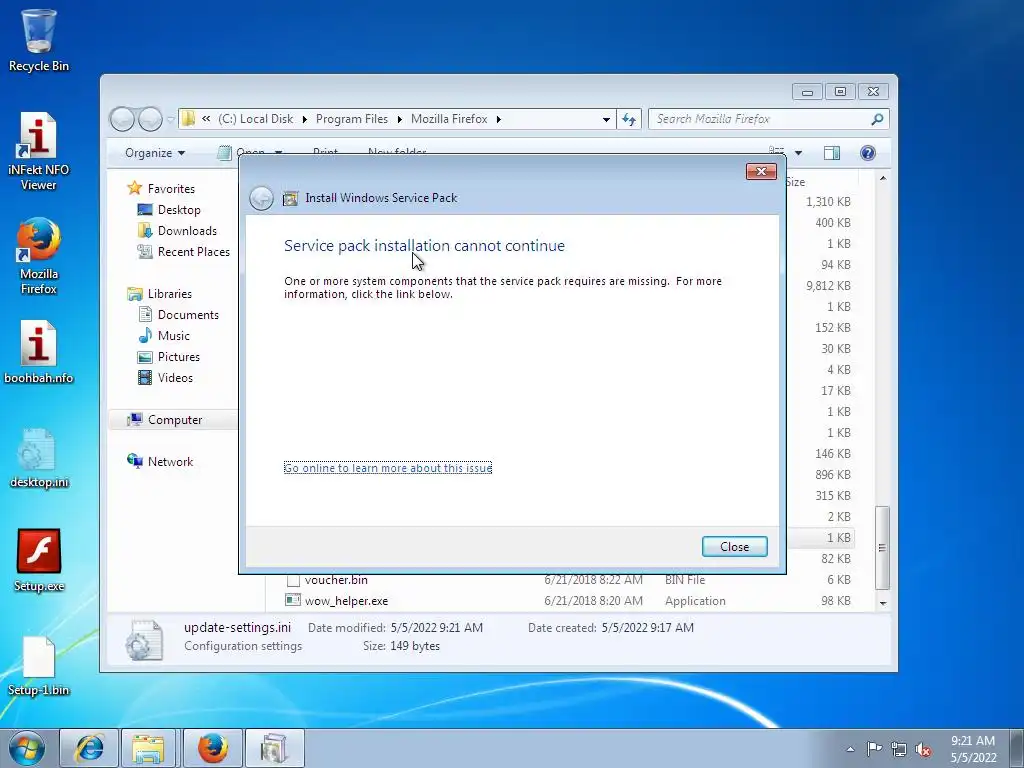Click the taskbar clock showing 9:21 AM

(x=973, y=749)
